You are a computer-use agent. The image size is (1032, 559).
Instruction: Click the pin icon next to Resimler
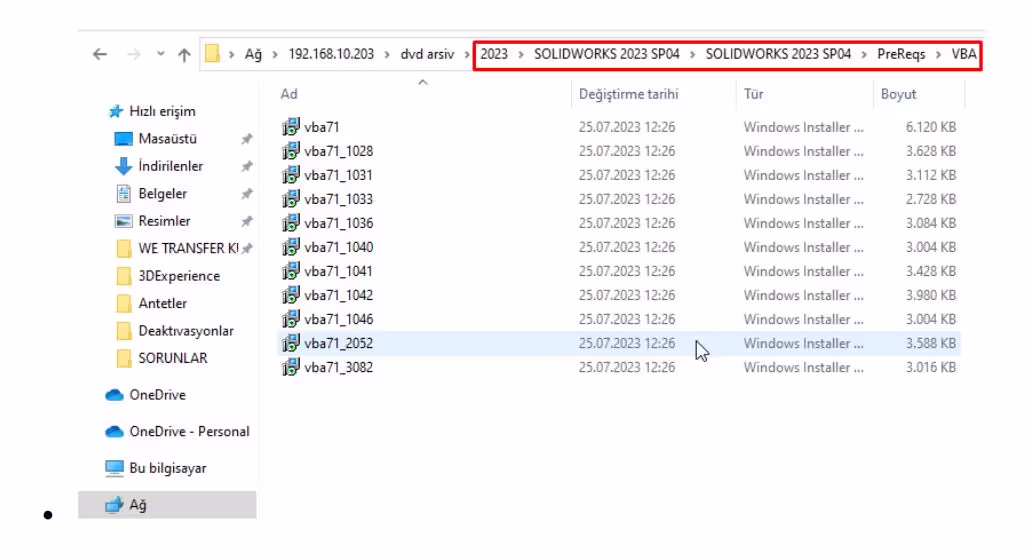coord(247,221)
